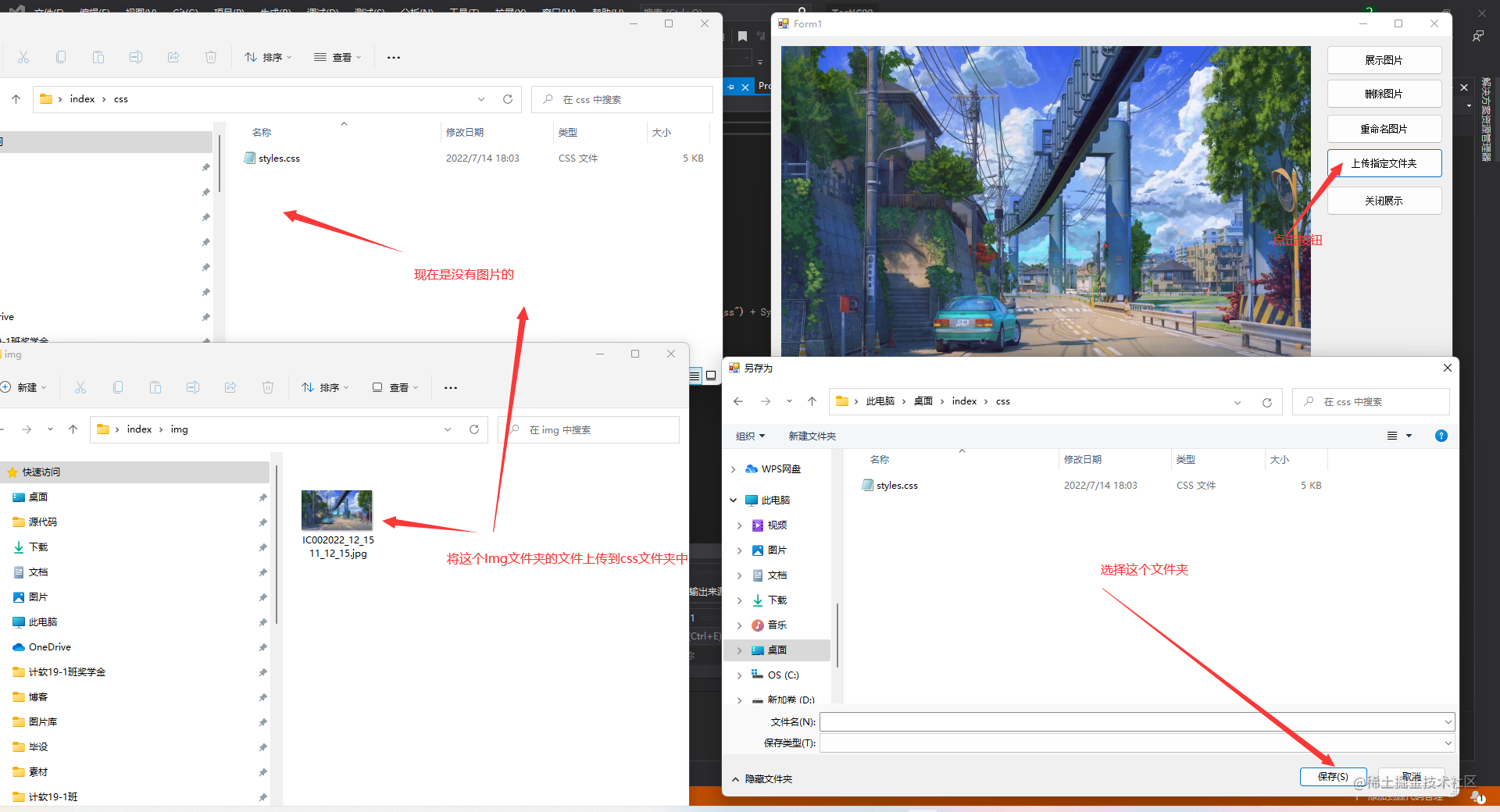Click the 重命名图片 button in Form1
Image resolution: width=1500 pixels, height=812 pixels.
[1384, 129]
